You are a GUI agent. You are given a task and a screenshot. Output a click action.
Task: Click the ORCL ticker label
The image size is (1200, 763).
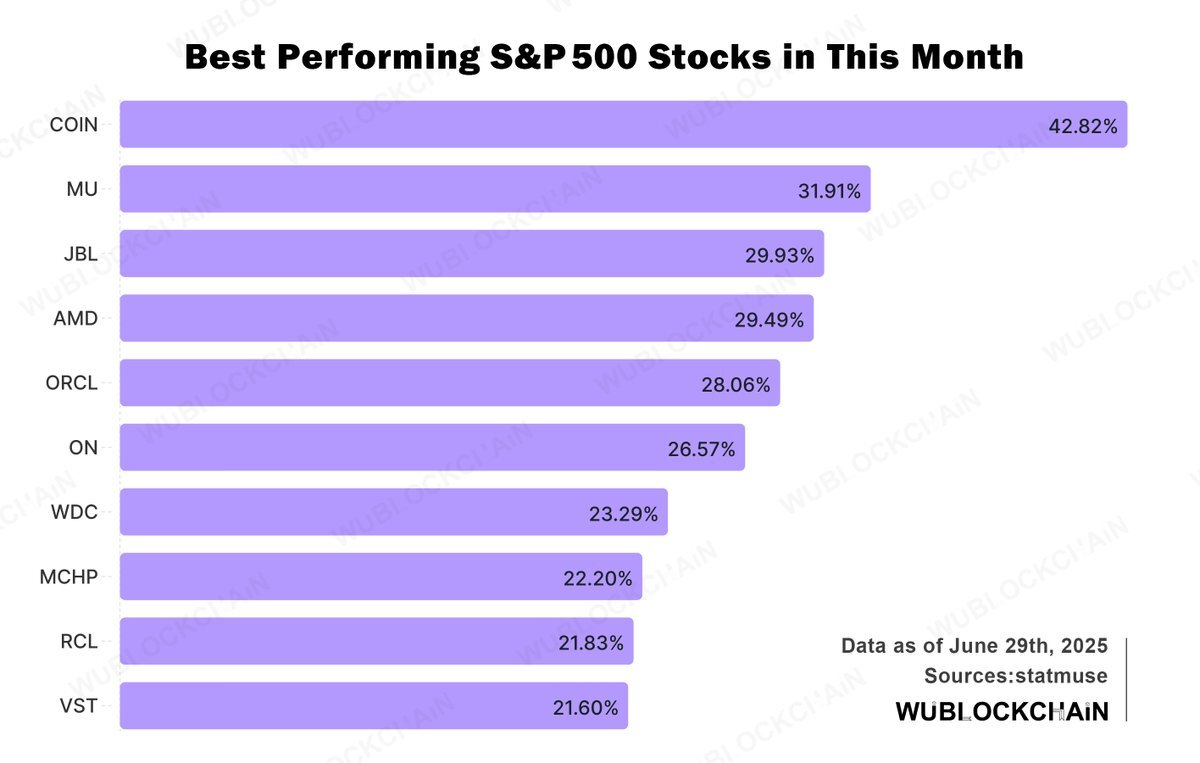pyautogui.click(x=73, y=383)
